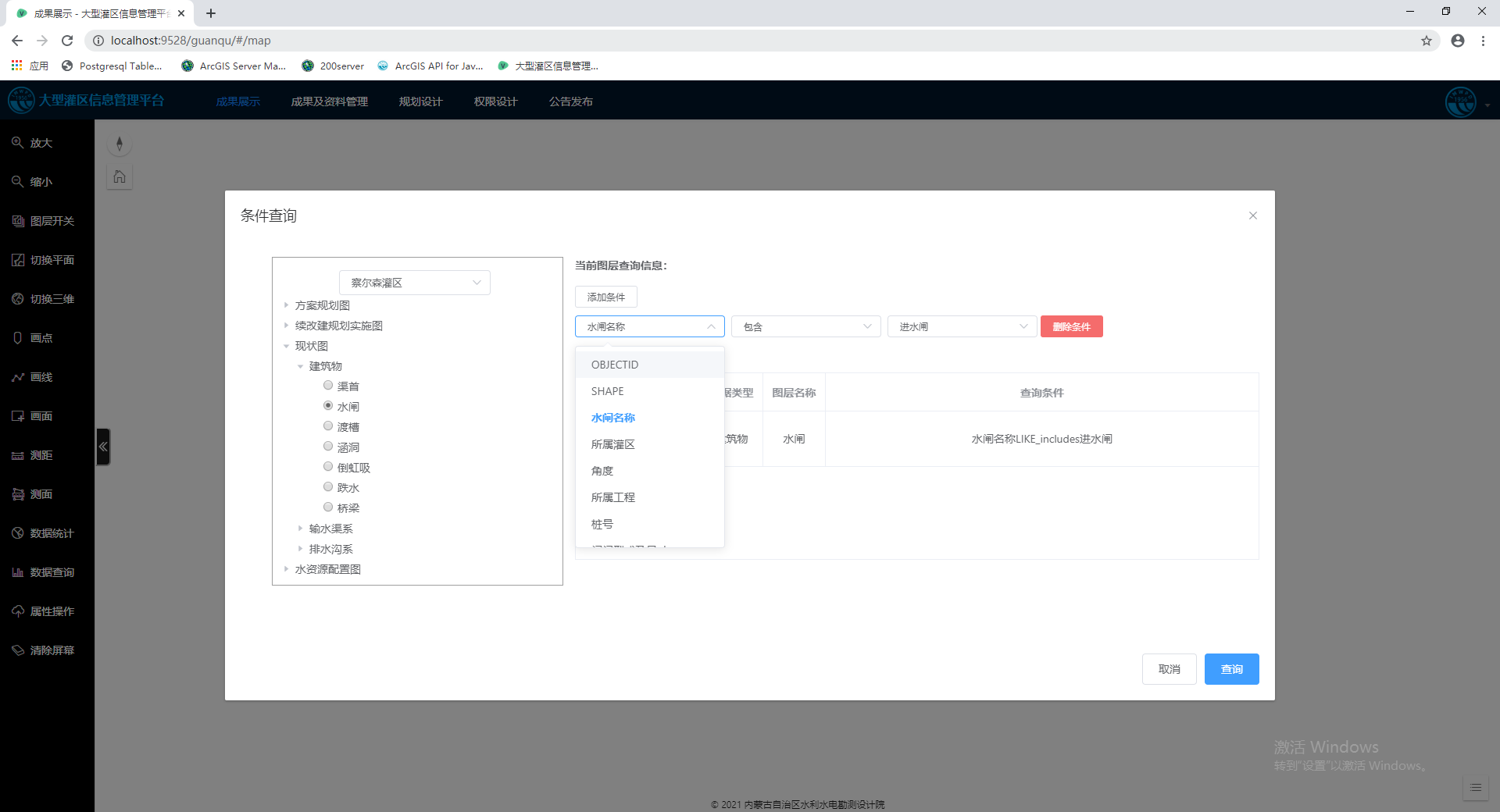Viewport: 1500px width, 812px height.
Task: Choose 所属工程 from the field list
Action: [x=650, y=497]
